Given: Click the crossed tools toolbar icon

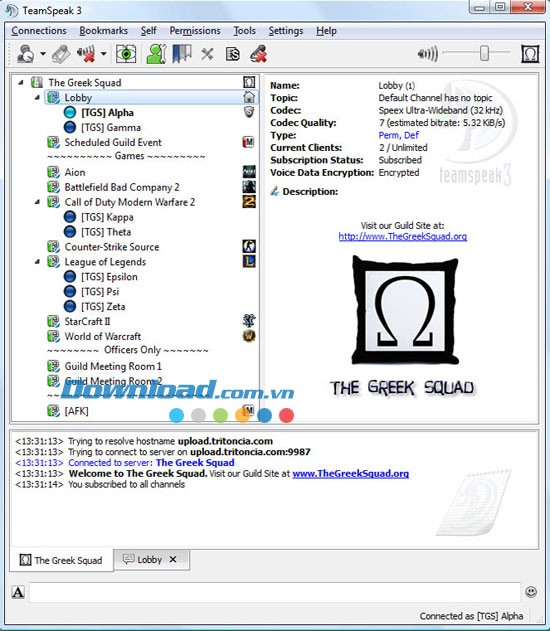Looking at the screenshot, I should pyautogui.click(x=207, y=54).
